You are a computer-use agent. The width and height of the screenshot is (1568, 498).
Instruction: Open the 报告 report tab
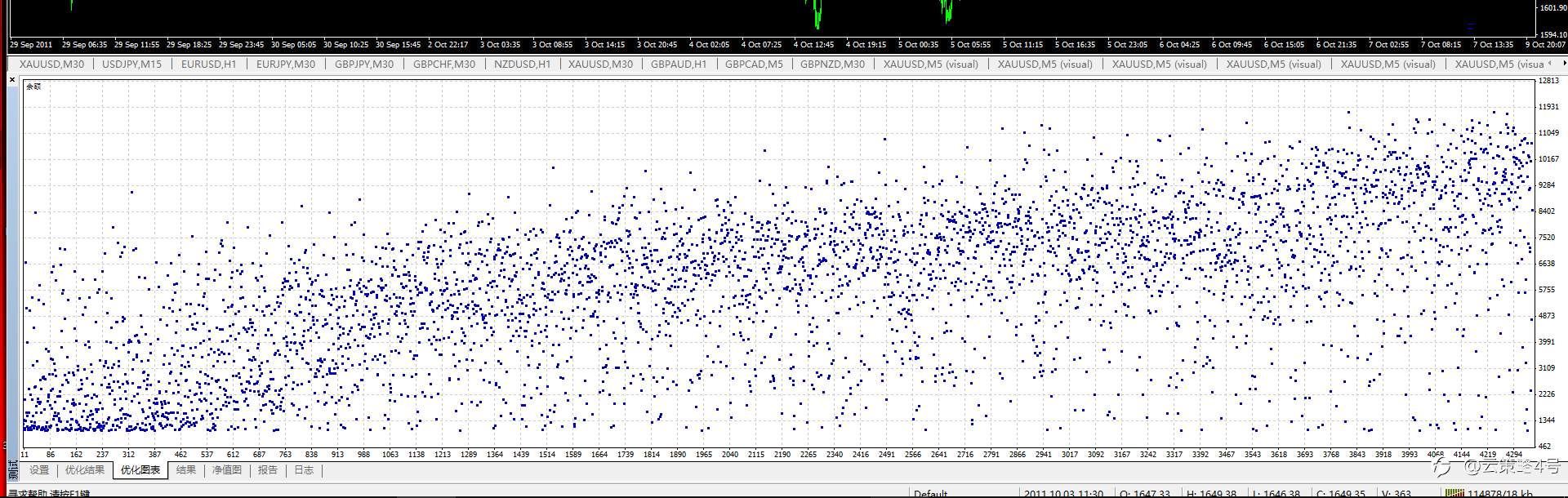click(268, 470)
